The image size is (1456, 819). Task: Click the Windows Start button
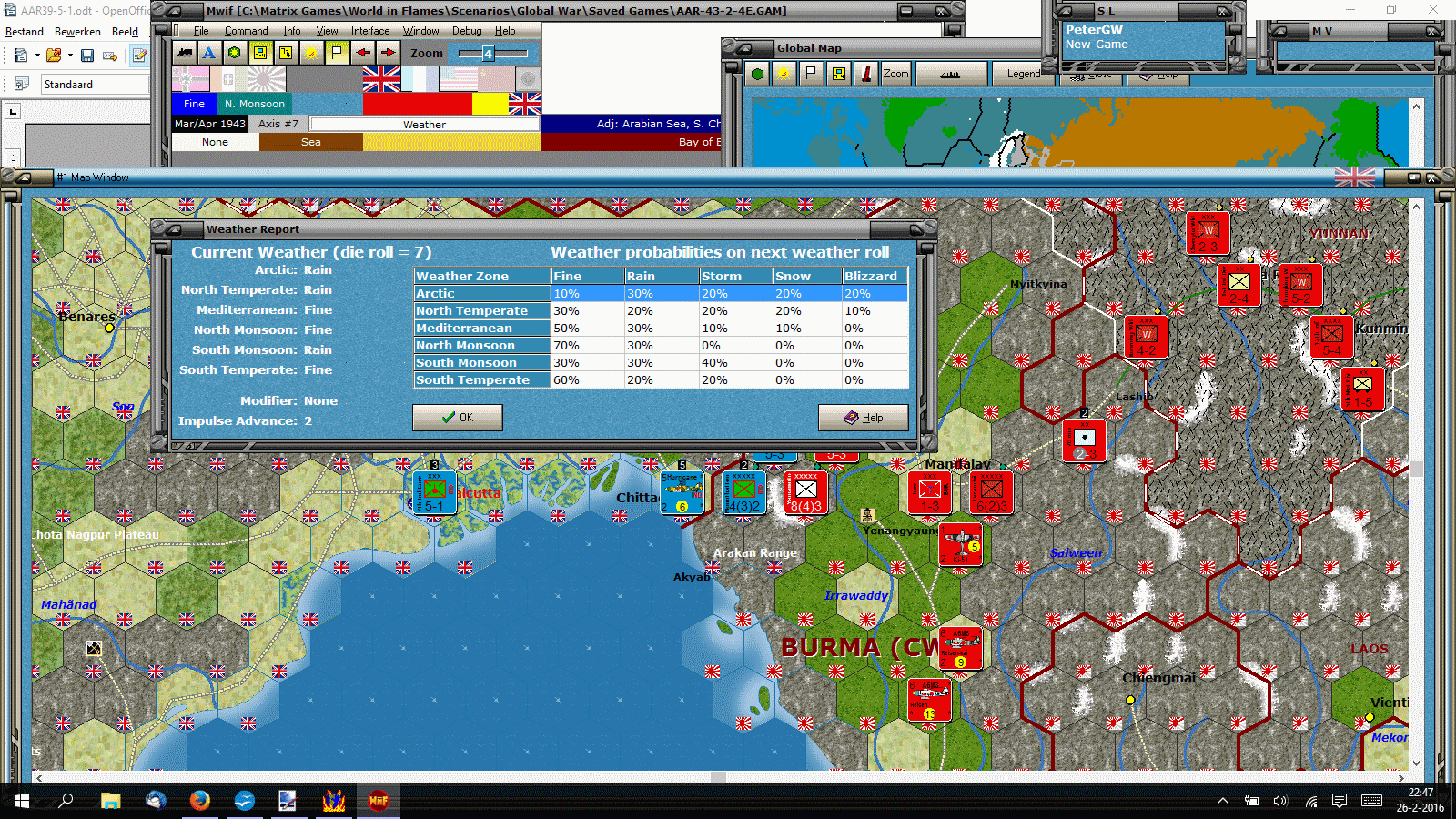22,801
